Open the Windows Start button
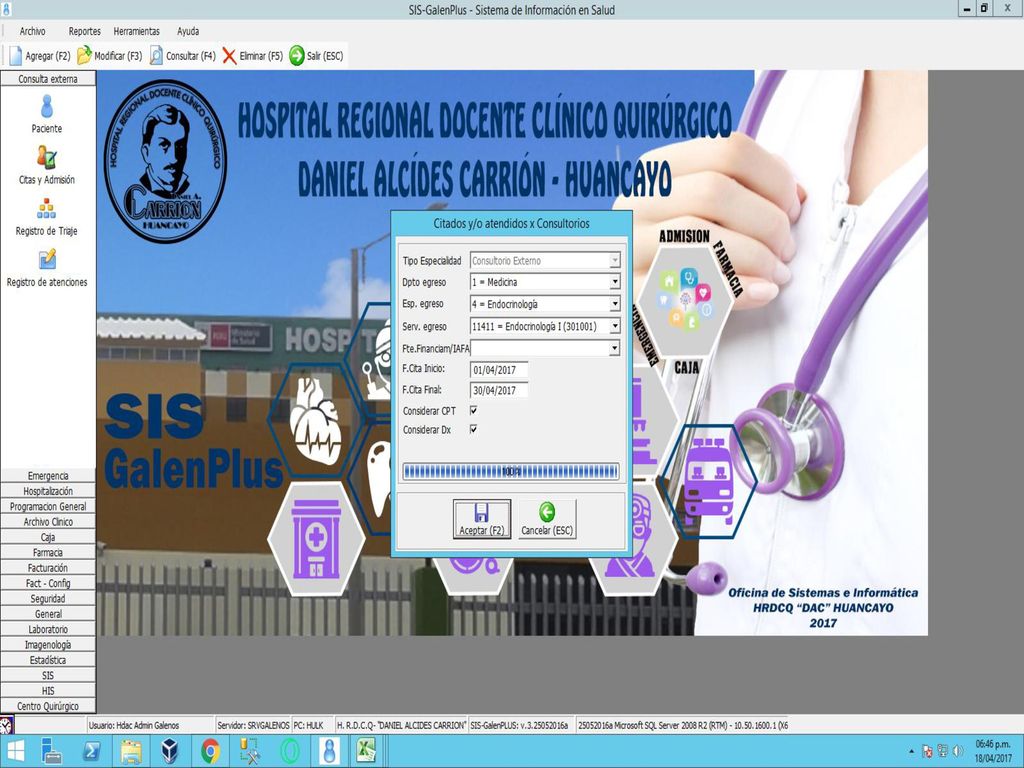Viewport: 1024px width, 768px height. pos(14,751)
